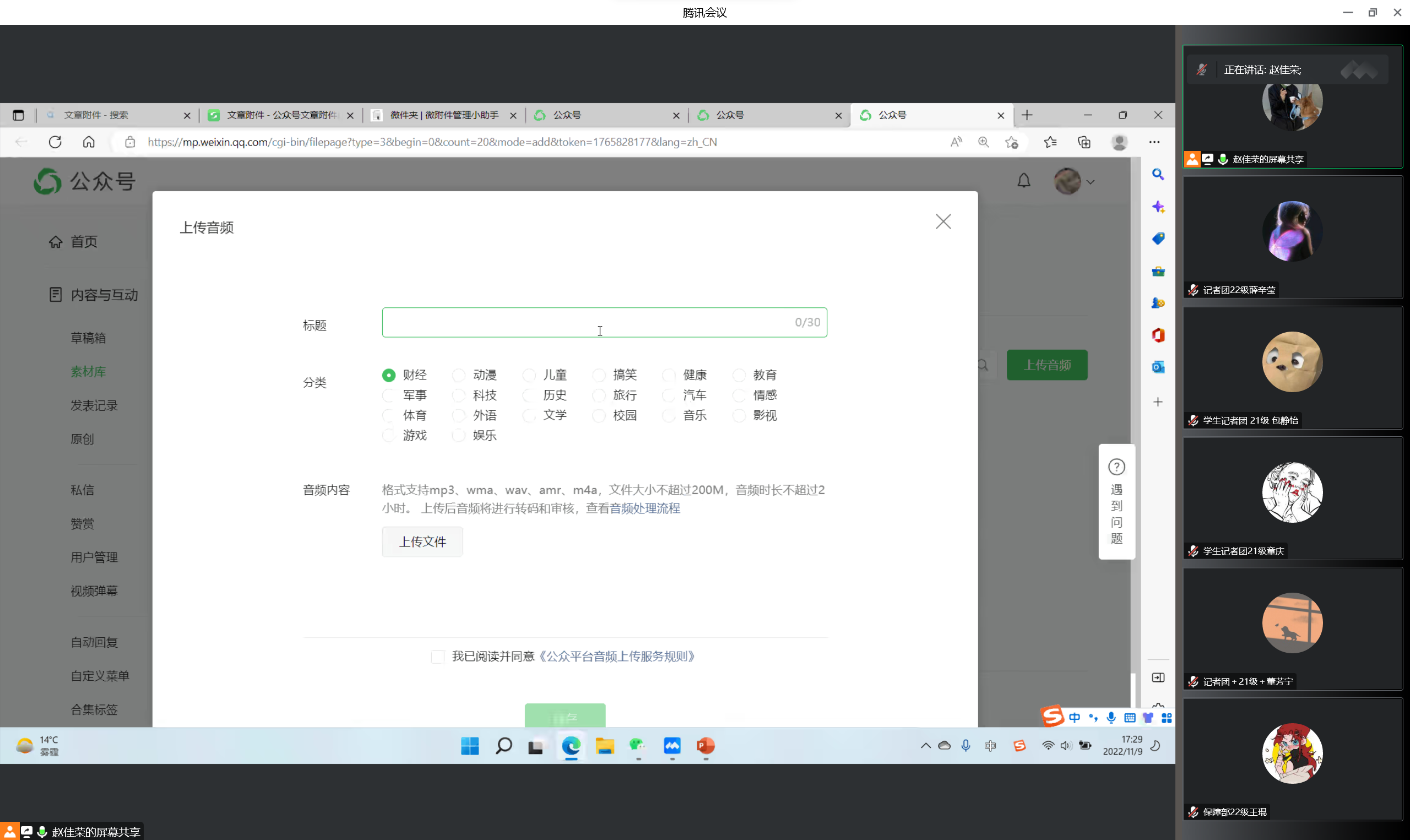
Task: Open the 音频处理流程 link
Action: tap(645, 508)
